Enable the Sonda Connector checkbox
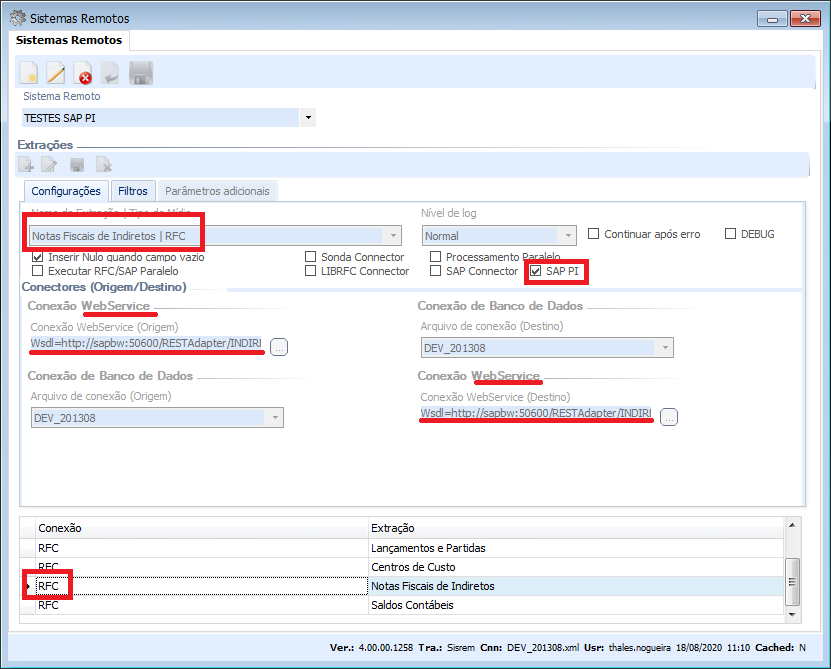831x669 pixels. (x=311, y=257)
